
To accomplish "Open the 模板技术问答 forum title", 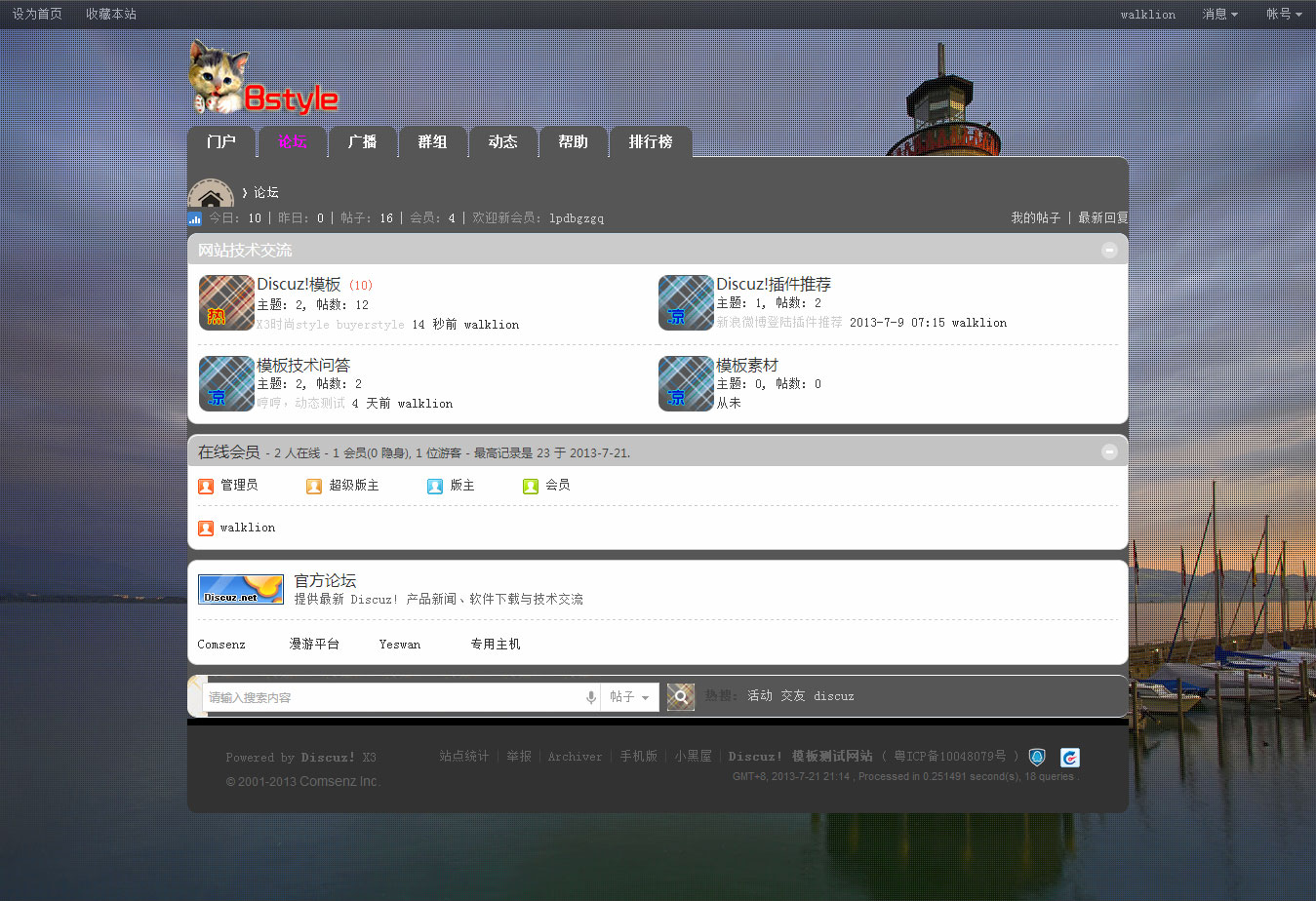I will pos(303,366).
